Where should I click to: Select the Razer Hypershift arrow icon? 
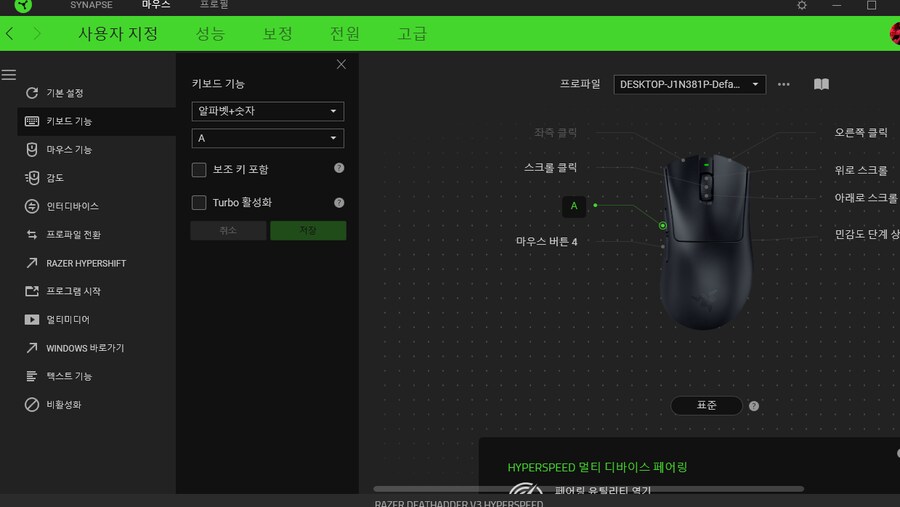[x=32, y=263]
